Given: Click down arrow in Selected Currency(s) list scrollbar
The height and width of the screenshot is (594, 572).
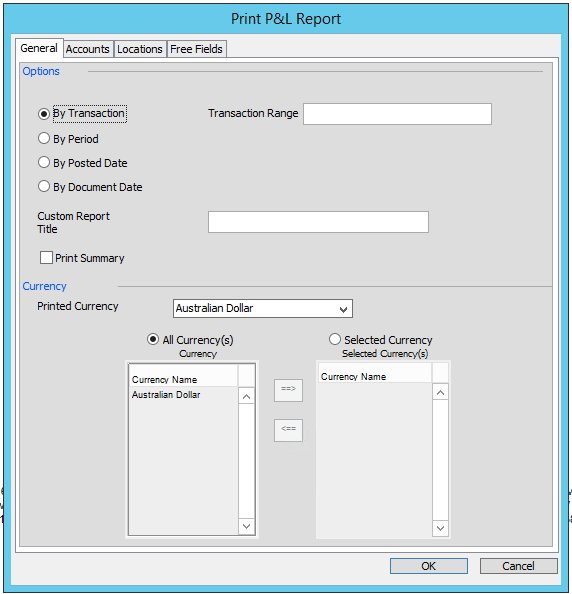Looking at the screenshot, I should click(440, 528).
